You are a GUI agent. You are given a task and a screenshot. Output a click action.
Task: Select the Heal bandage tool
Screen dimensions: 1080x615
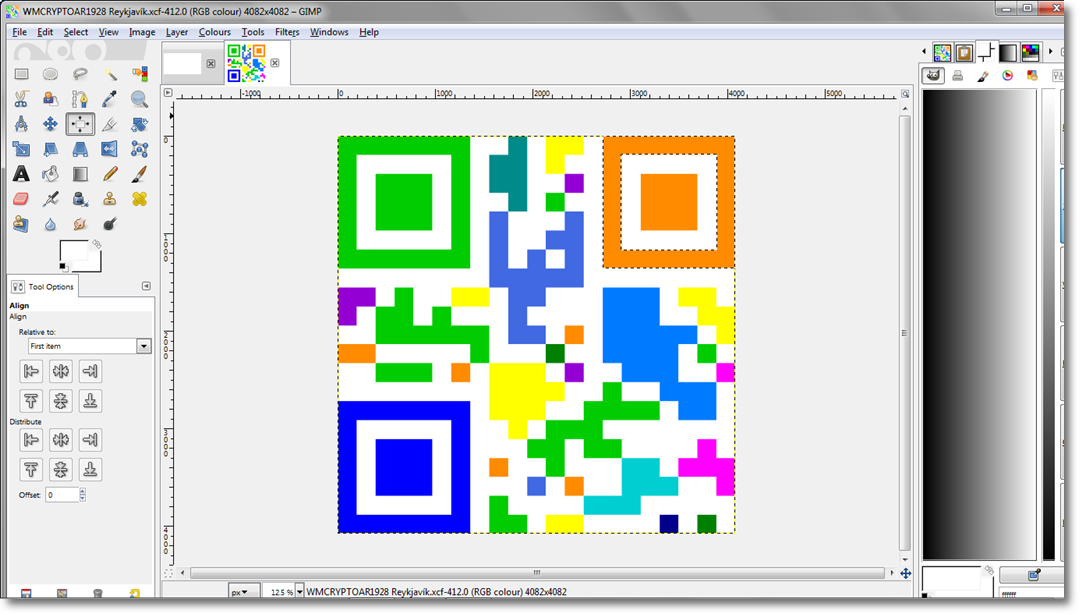pos(139,199)
